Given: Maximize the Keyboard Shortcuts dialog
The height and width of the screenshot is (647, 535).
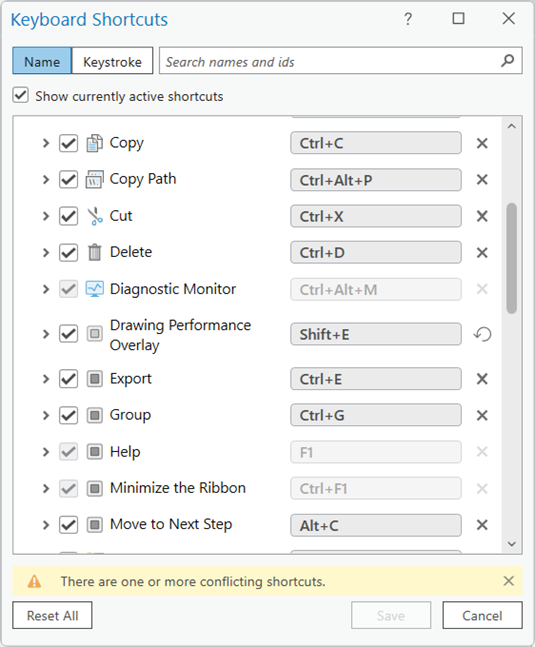Looking at the screenshot, I should click(x=458, y=19).
